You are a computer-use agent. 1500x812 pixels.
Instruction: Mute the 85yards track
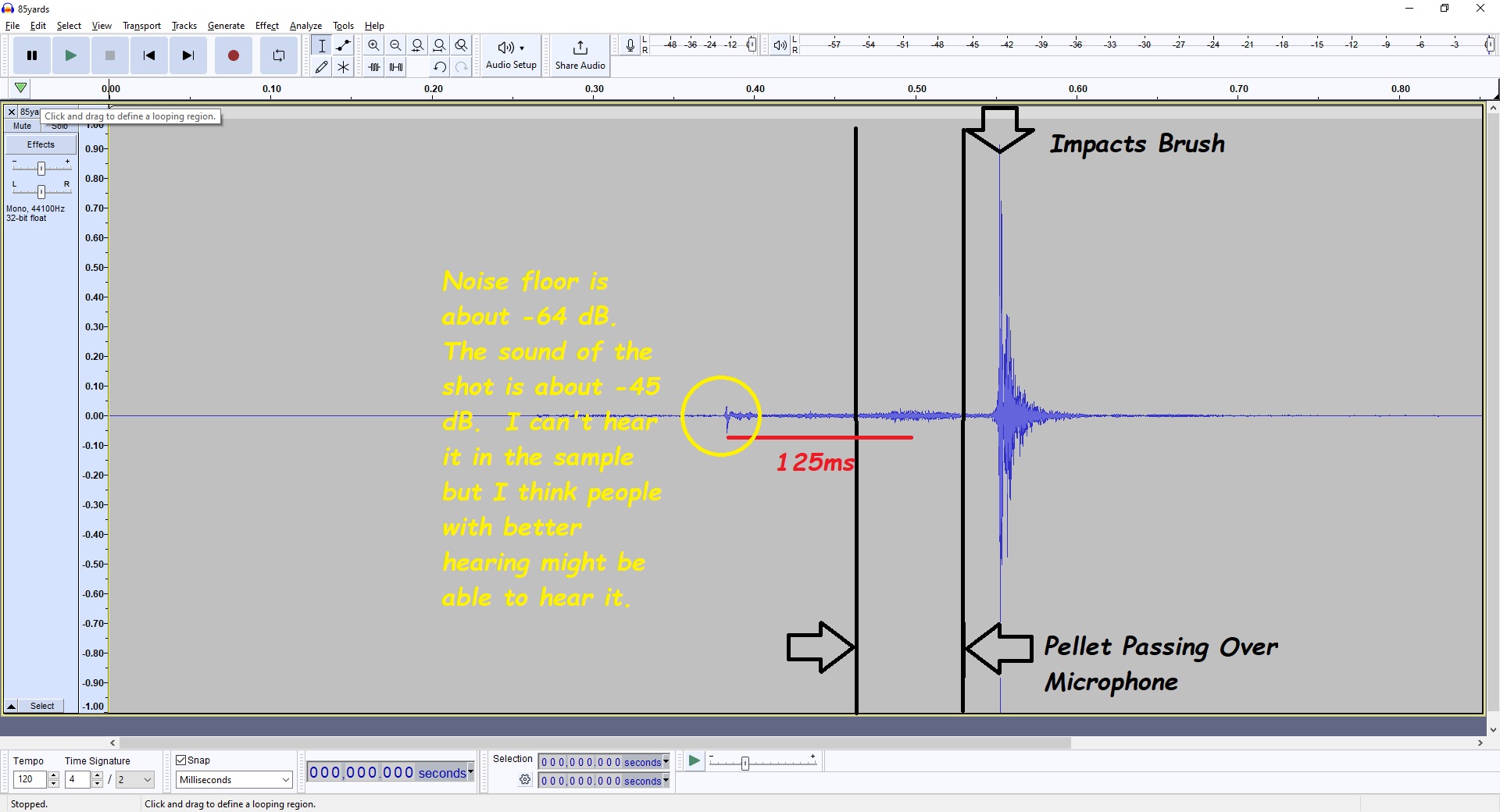tap(22, 126)
